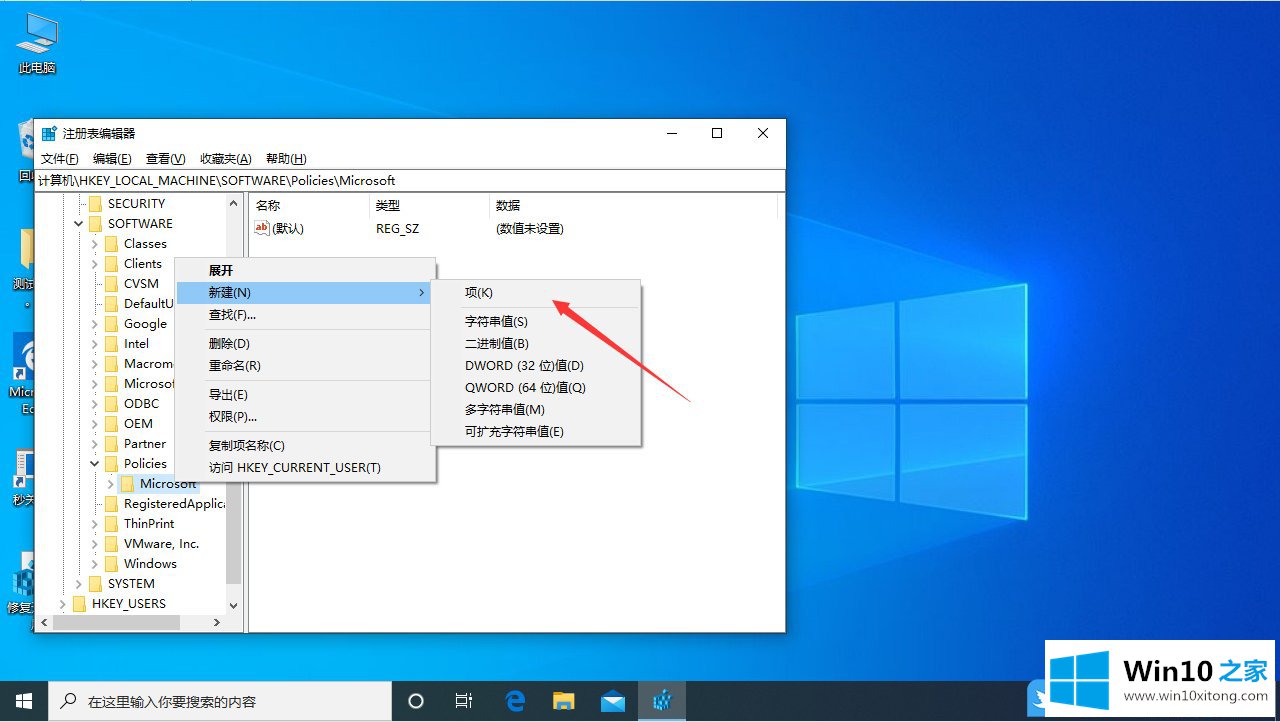Select 二进制值(B) in the submenu
1280x722 pixels.
tap(536, 344)
